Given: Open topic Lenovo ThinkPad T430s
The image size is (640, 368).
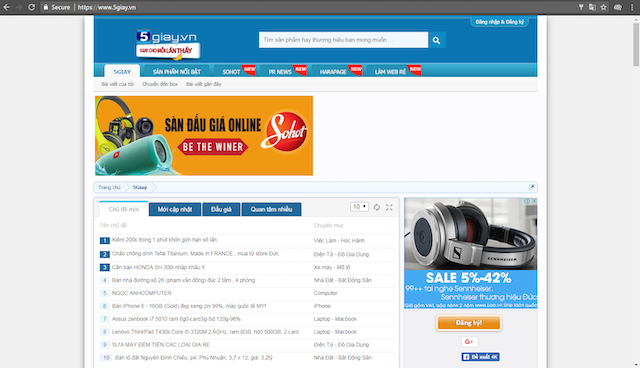Looking at the screenshot, I should [x=205, y=332].
